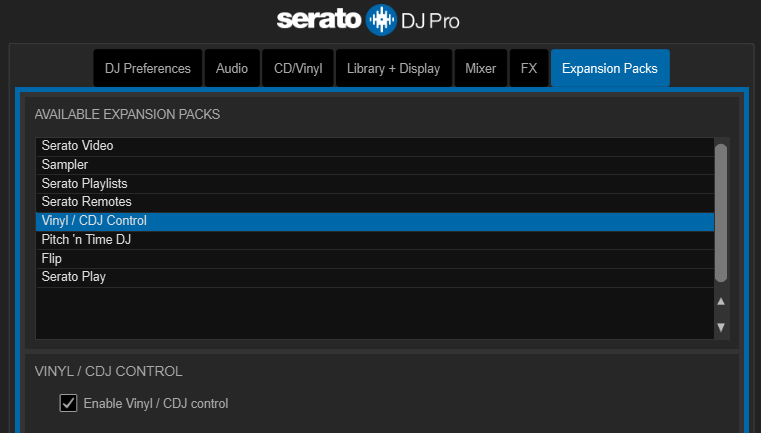Click the scroll up arrow in list
This screenshot has width=761, height=433.
(721, 301)
